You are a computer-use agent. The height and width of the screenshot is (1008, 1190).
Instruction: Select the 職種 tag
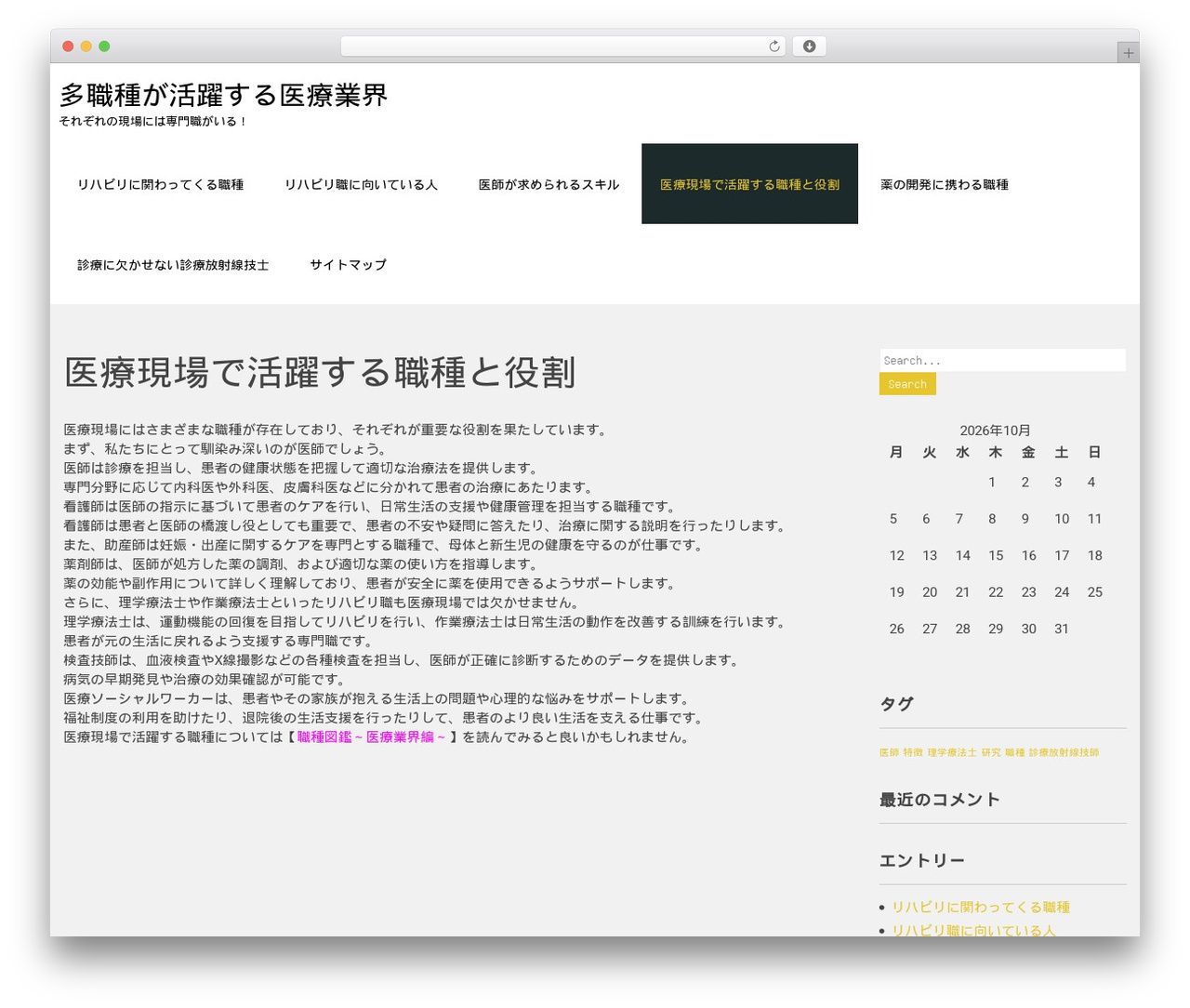1014,752
